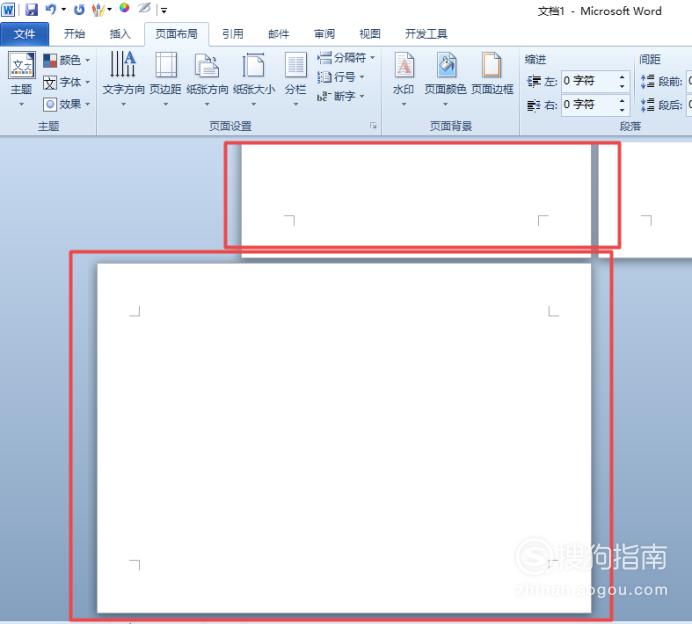Open theme 颜色 (Colors) dropdown
692x624 pixels.
pyautogui.click(x=67, y=60)
